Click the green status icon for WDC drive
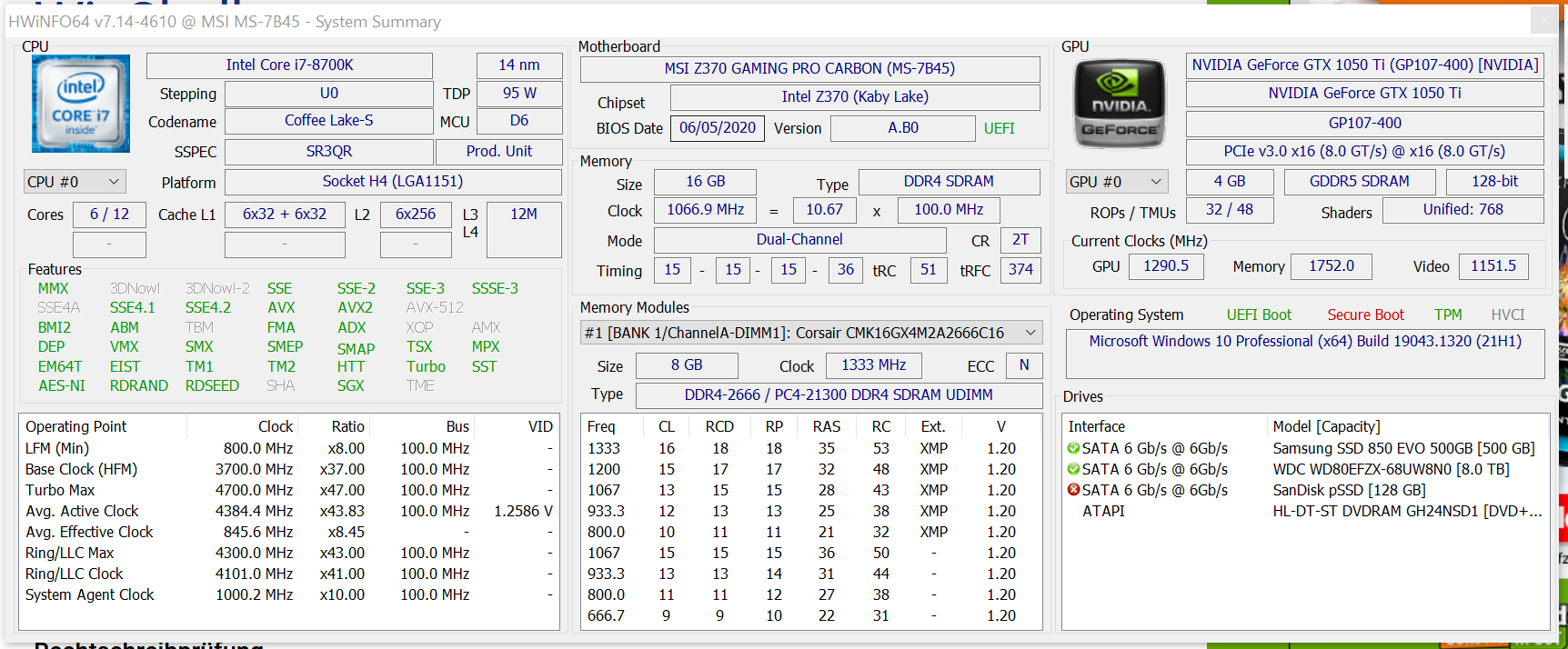 tap(1073, 469)
